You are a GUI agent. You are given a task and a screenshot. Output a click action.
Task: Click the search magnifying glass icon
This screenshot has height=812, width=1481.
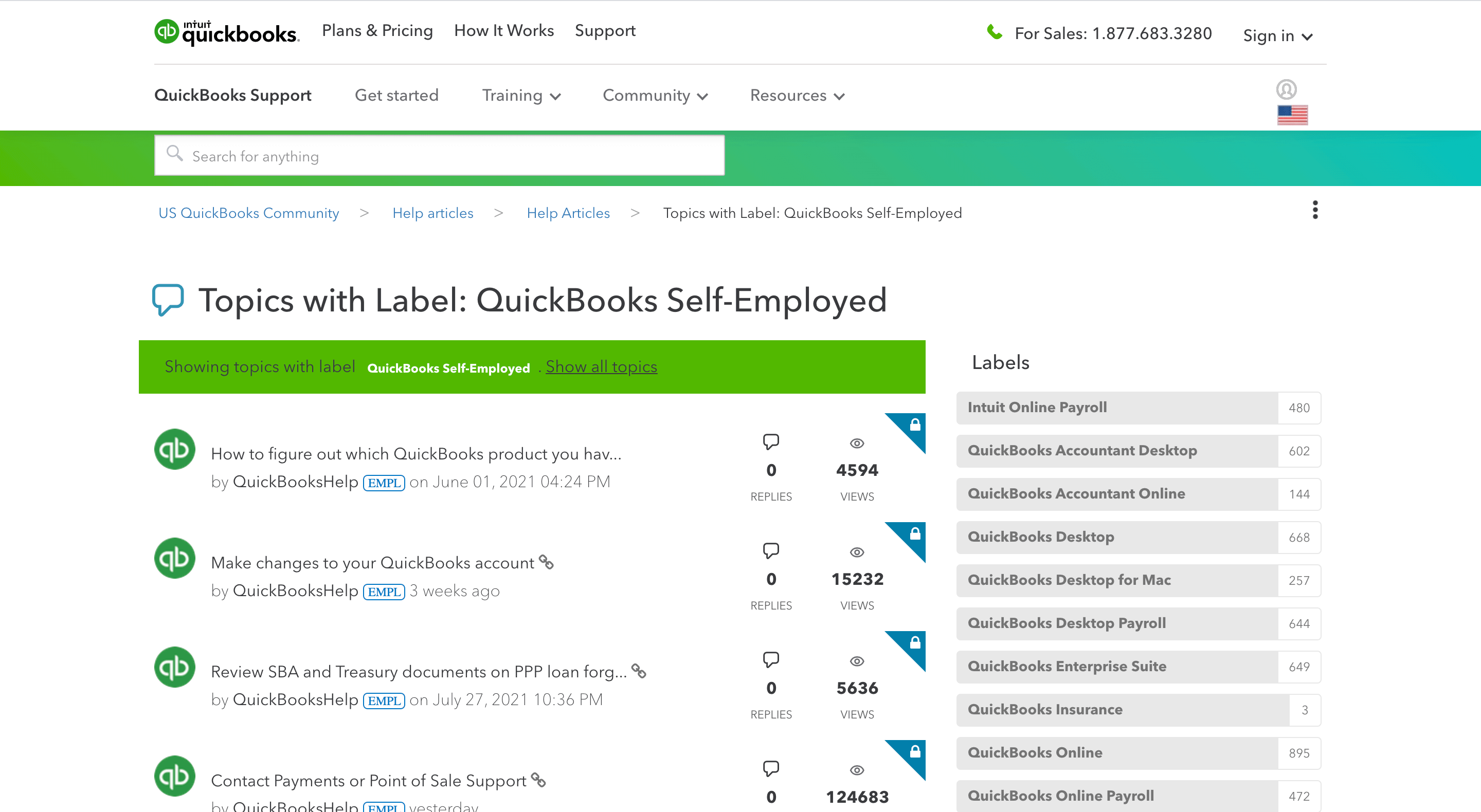point(175,154)
